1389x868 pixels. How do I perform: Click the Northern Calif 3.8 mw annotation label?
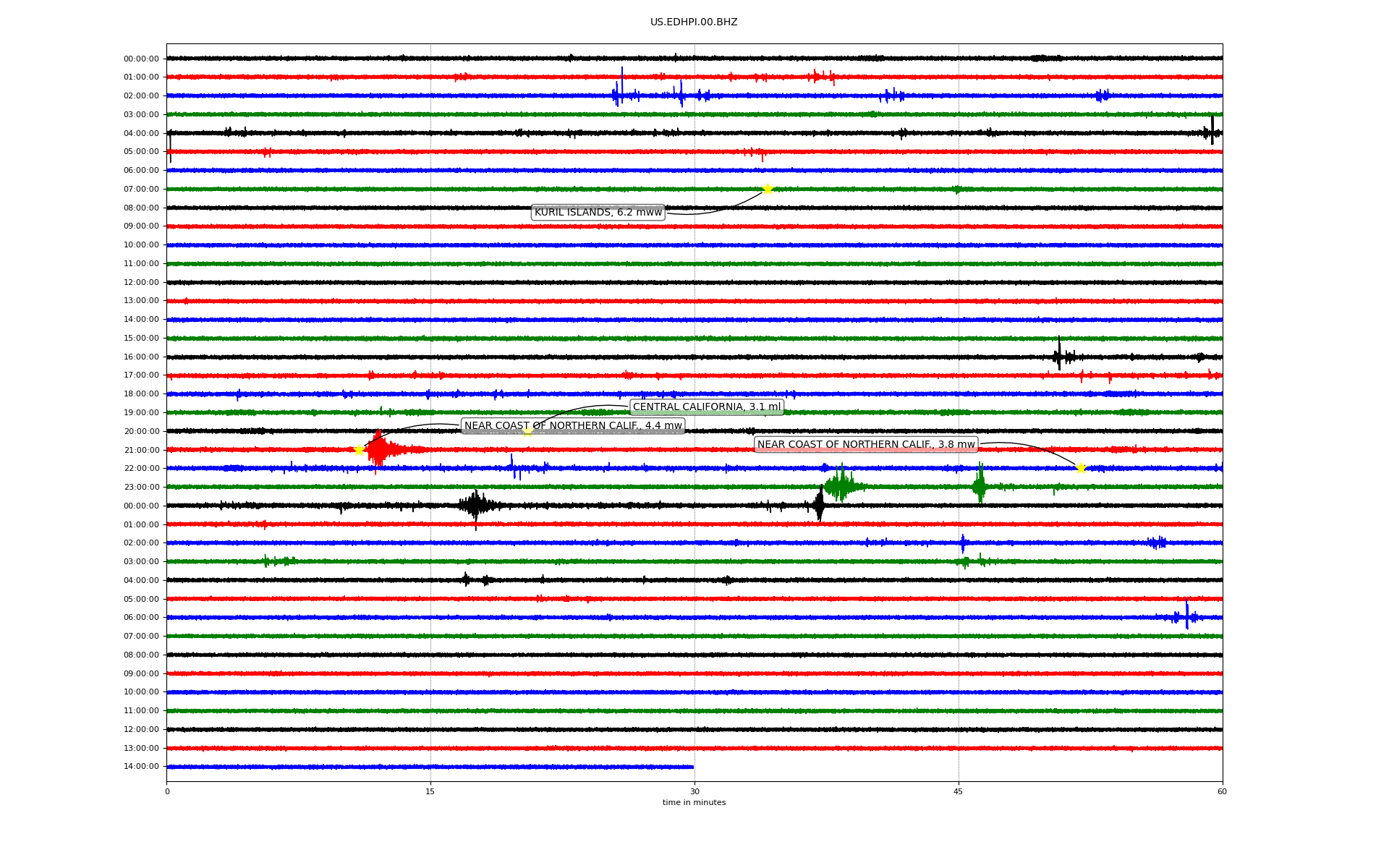(x=865, y=444)
